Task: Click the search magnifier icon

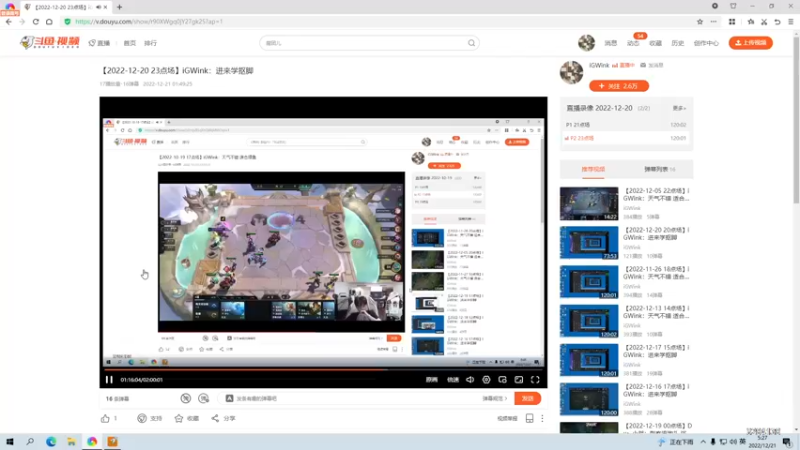Action: click(x=471, y=43)
